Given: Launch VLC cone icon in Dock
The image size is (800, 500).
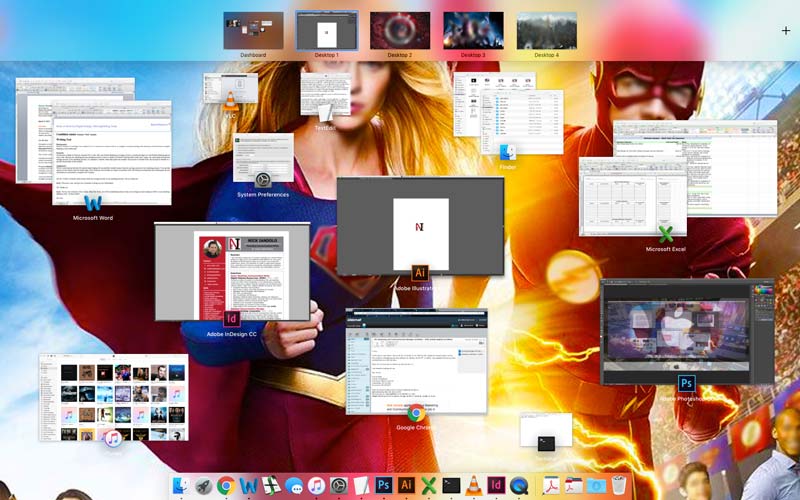Looking at the screenshot, I should click(473, 485).
